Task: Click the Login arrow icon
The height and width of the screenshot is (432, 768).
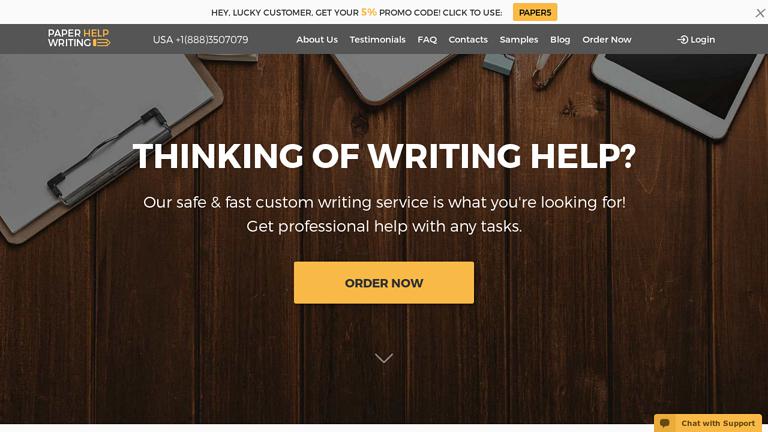Action: point(683,40)
